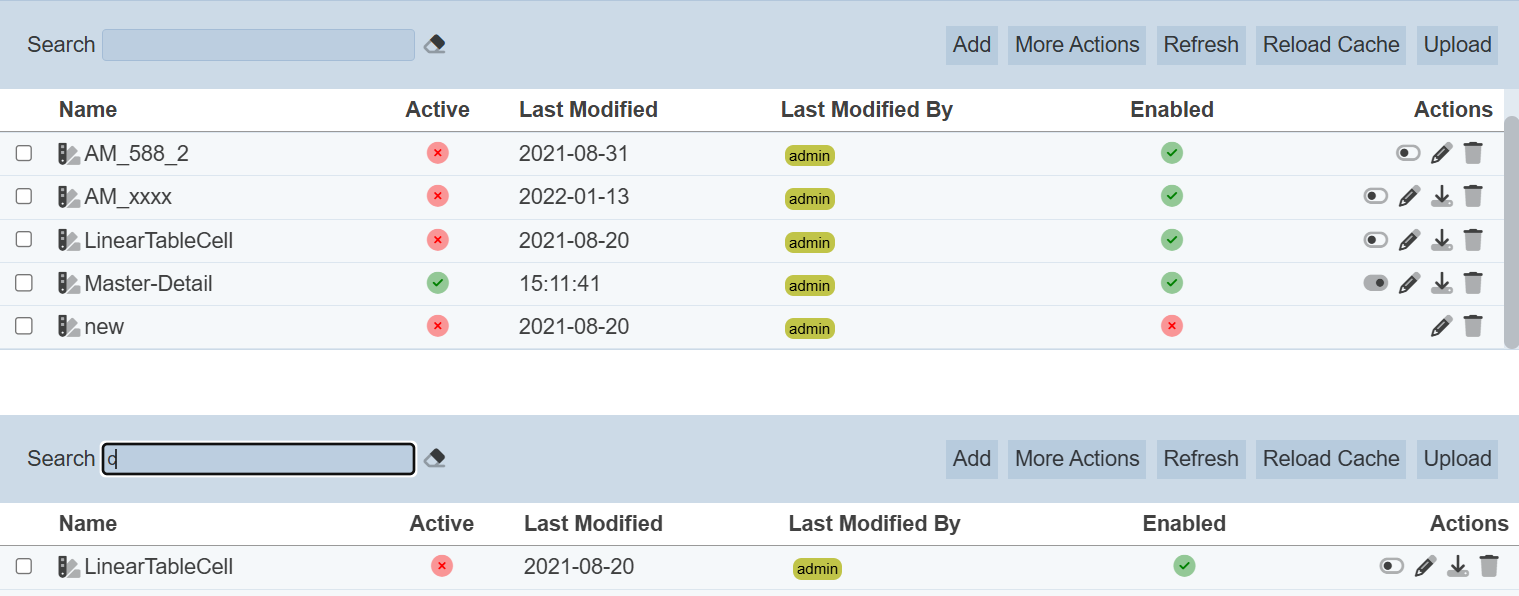This screenshot has height=596, width=1519.
Task: Clear bottom search using the eraser icon
Action: [x=435, y=458]
